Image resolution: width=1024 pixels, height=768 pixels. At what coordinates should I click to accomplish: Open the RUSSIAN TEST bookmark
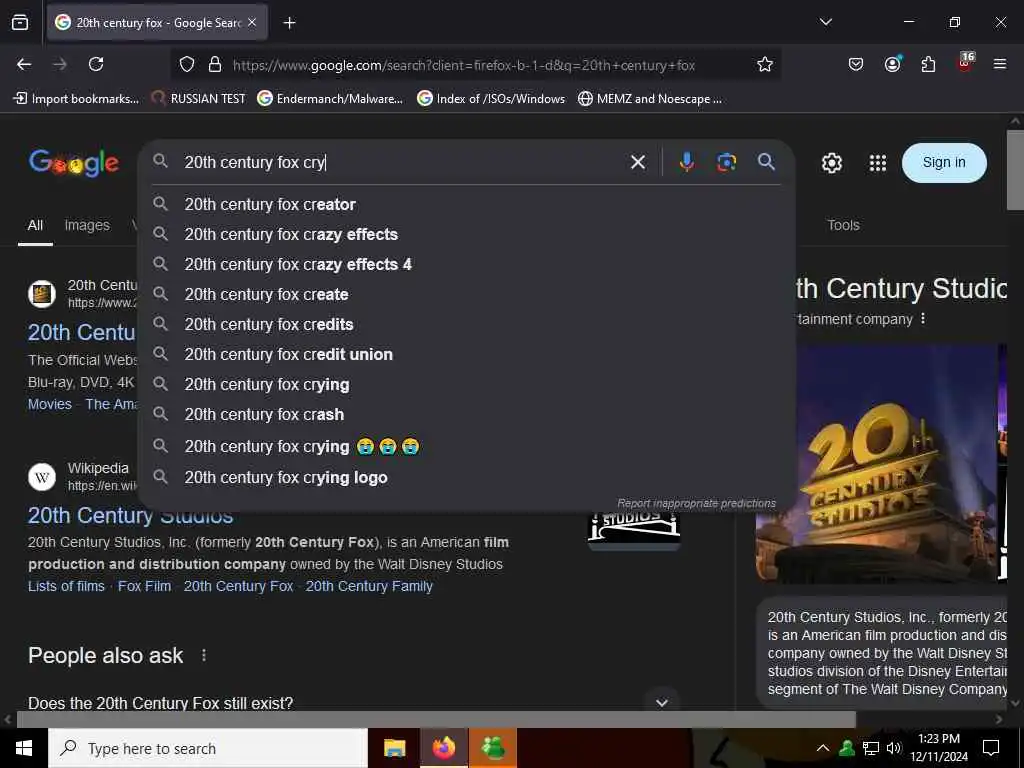[x=199, y=99]
